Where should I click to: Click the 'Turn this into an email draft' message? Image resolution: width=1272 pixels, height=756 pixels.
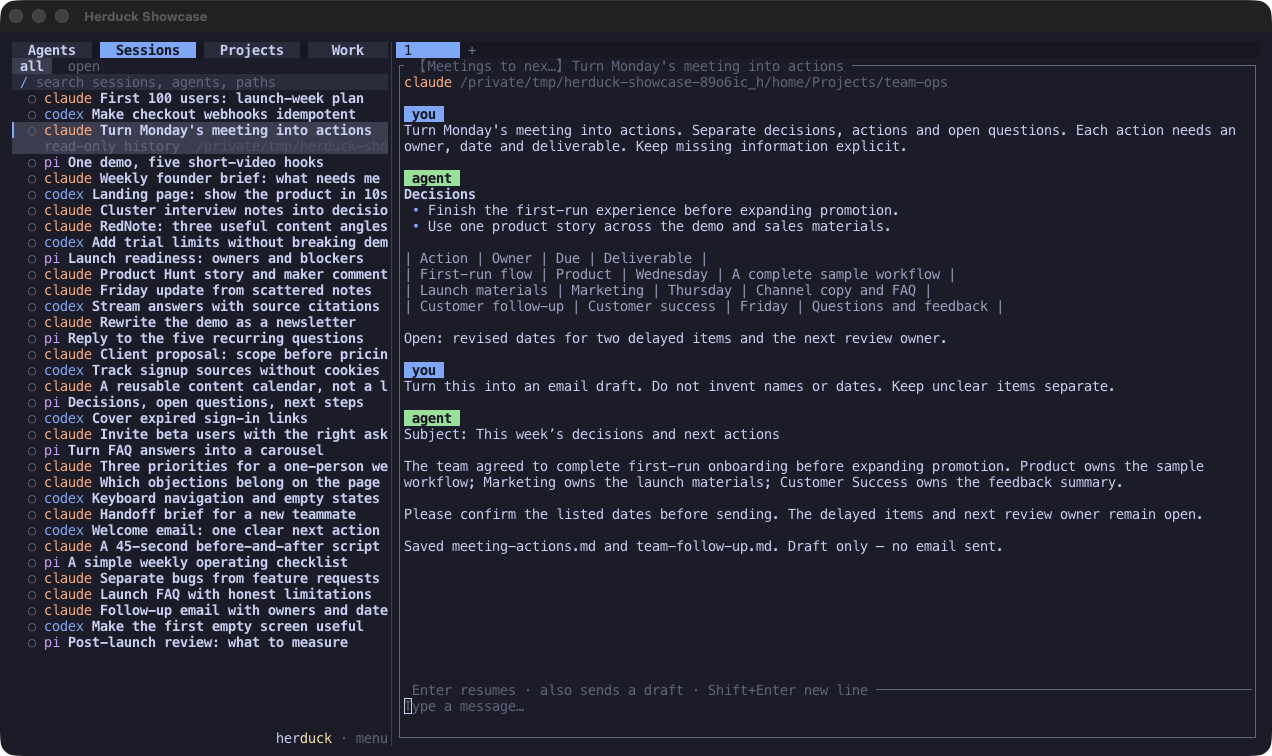tap(759, 386)
